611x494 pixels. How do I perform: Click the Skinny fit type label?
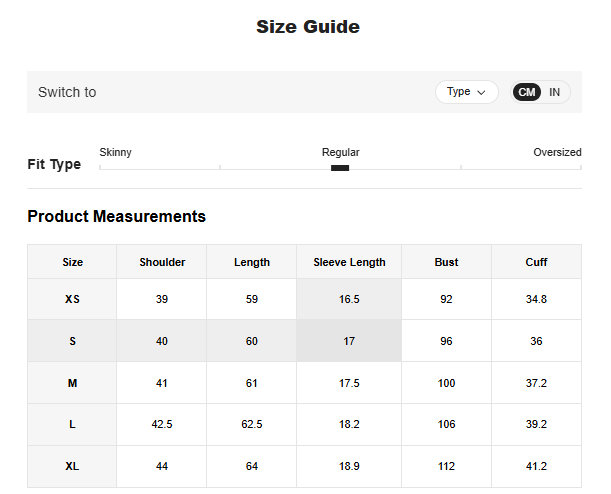tap(116, 153)
